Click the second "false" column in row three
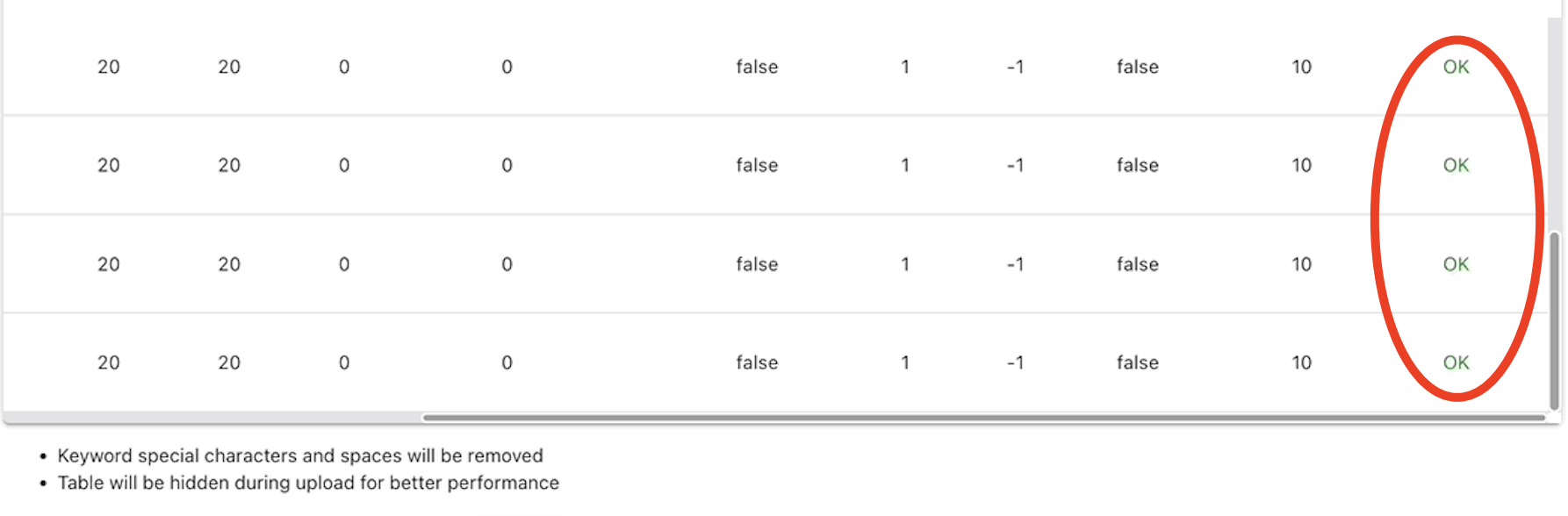Viewport: 1568px width, 516px height. [1138, 264]
